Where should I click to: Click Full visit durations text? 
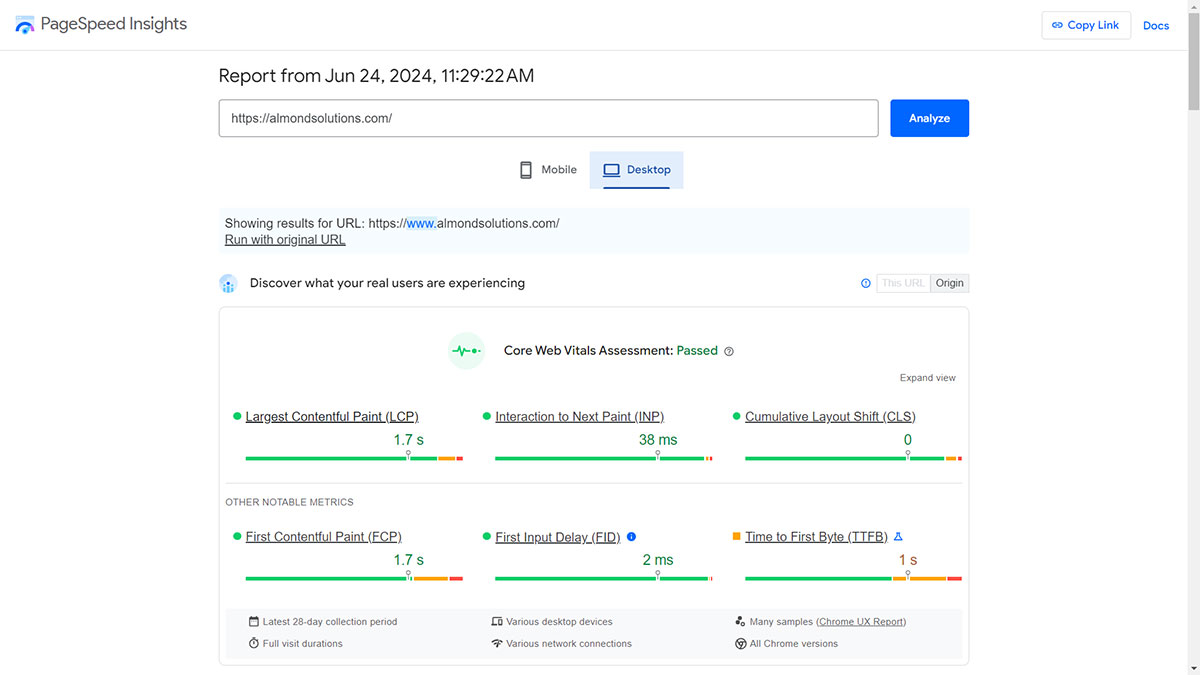303,644
